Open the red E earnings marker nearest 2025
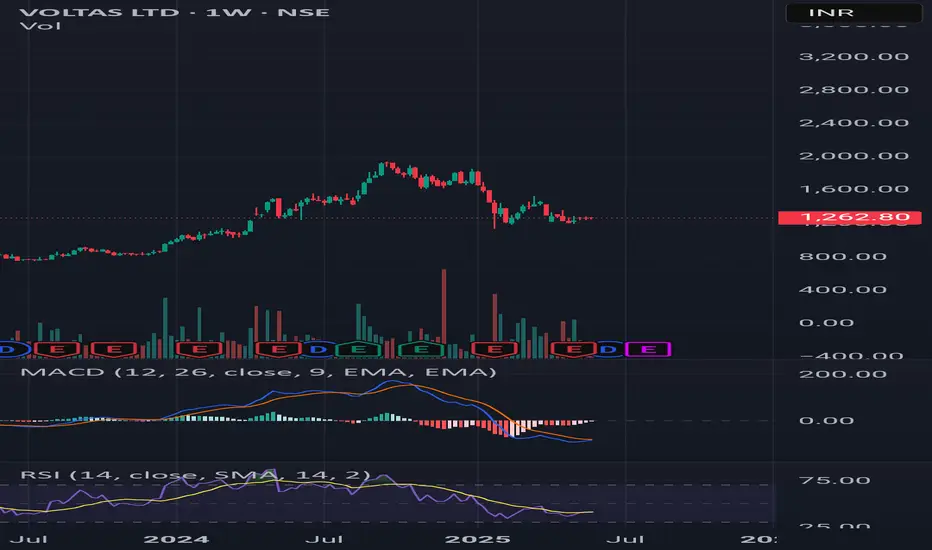Image resolution: width=932 pixels, height=550 pixels. coord(494,349)
